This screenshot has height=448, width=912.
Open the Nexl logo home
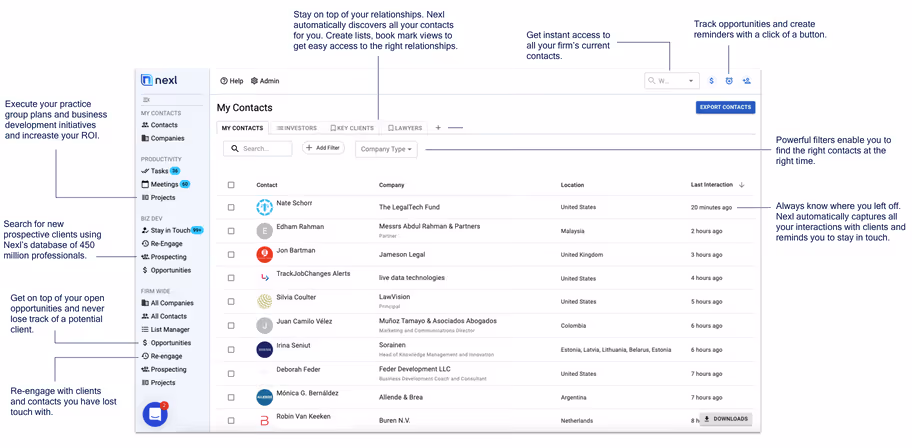(159, 80)
